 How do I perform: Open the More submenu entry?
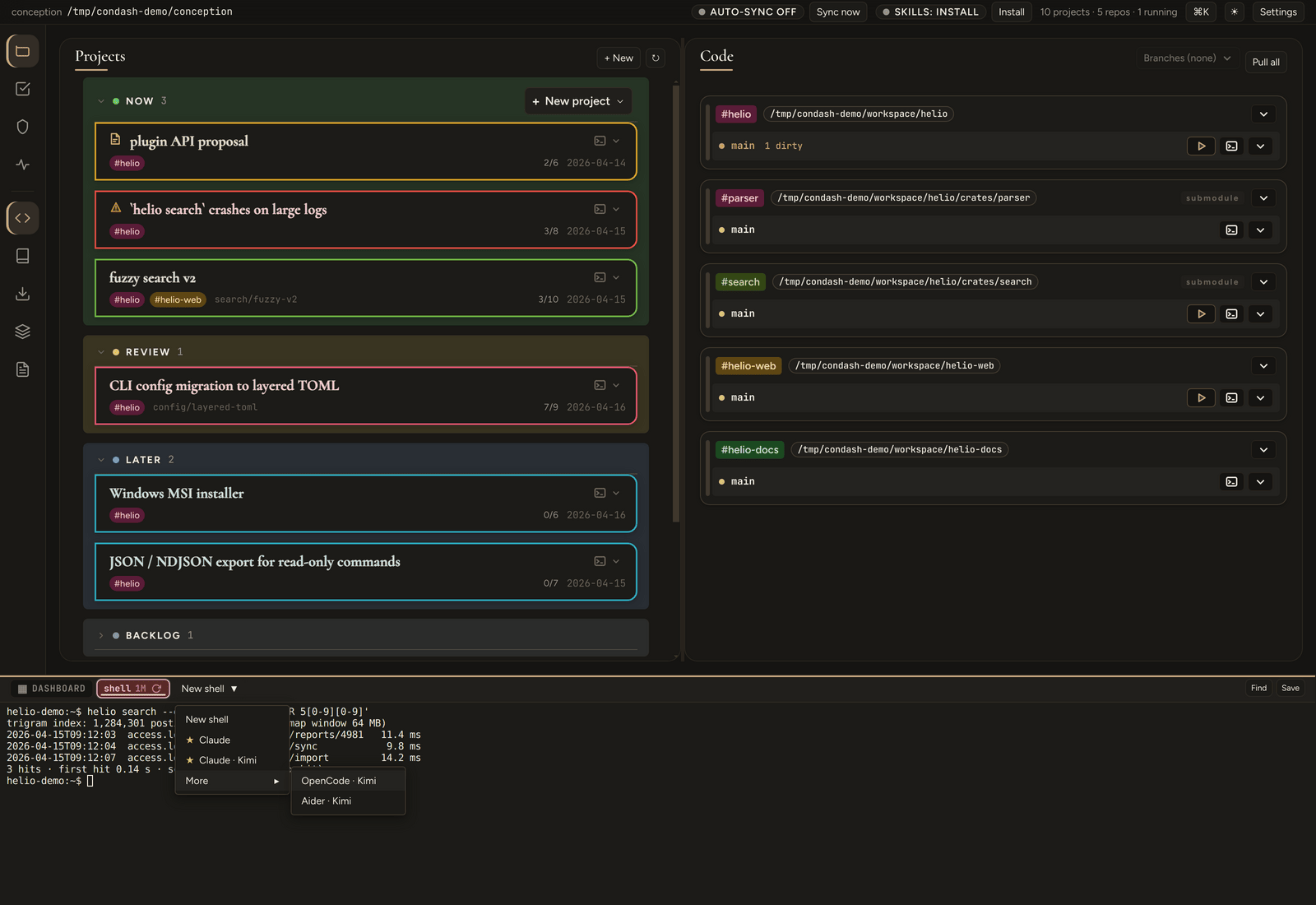coord(232,781)
